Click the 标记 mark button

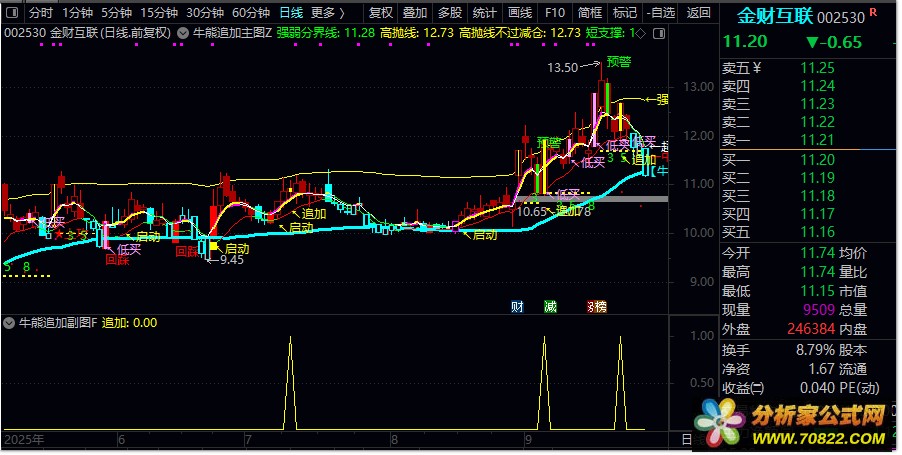point(625,12)
